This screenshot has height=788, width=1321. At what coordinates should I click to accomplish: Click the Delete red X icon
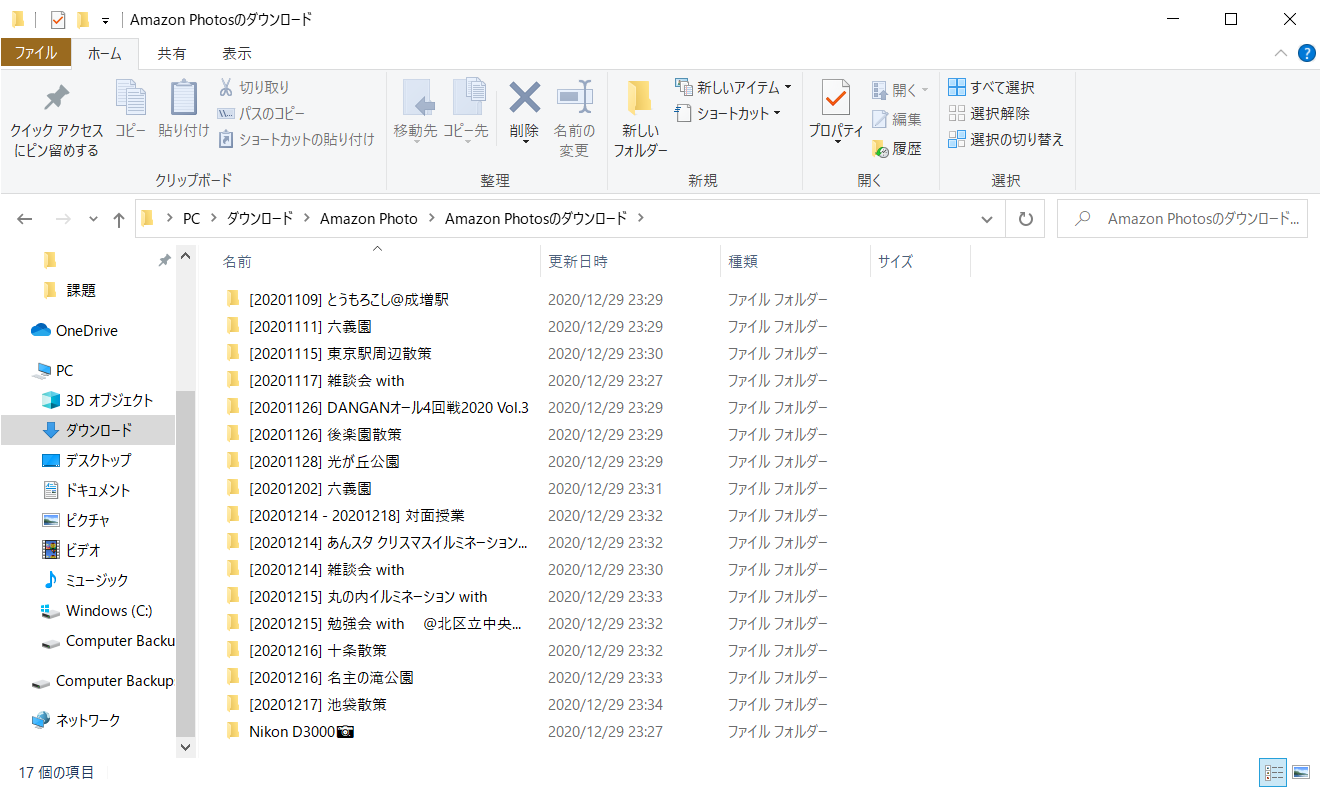tap(524, 98)
